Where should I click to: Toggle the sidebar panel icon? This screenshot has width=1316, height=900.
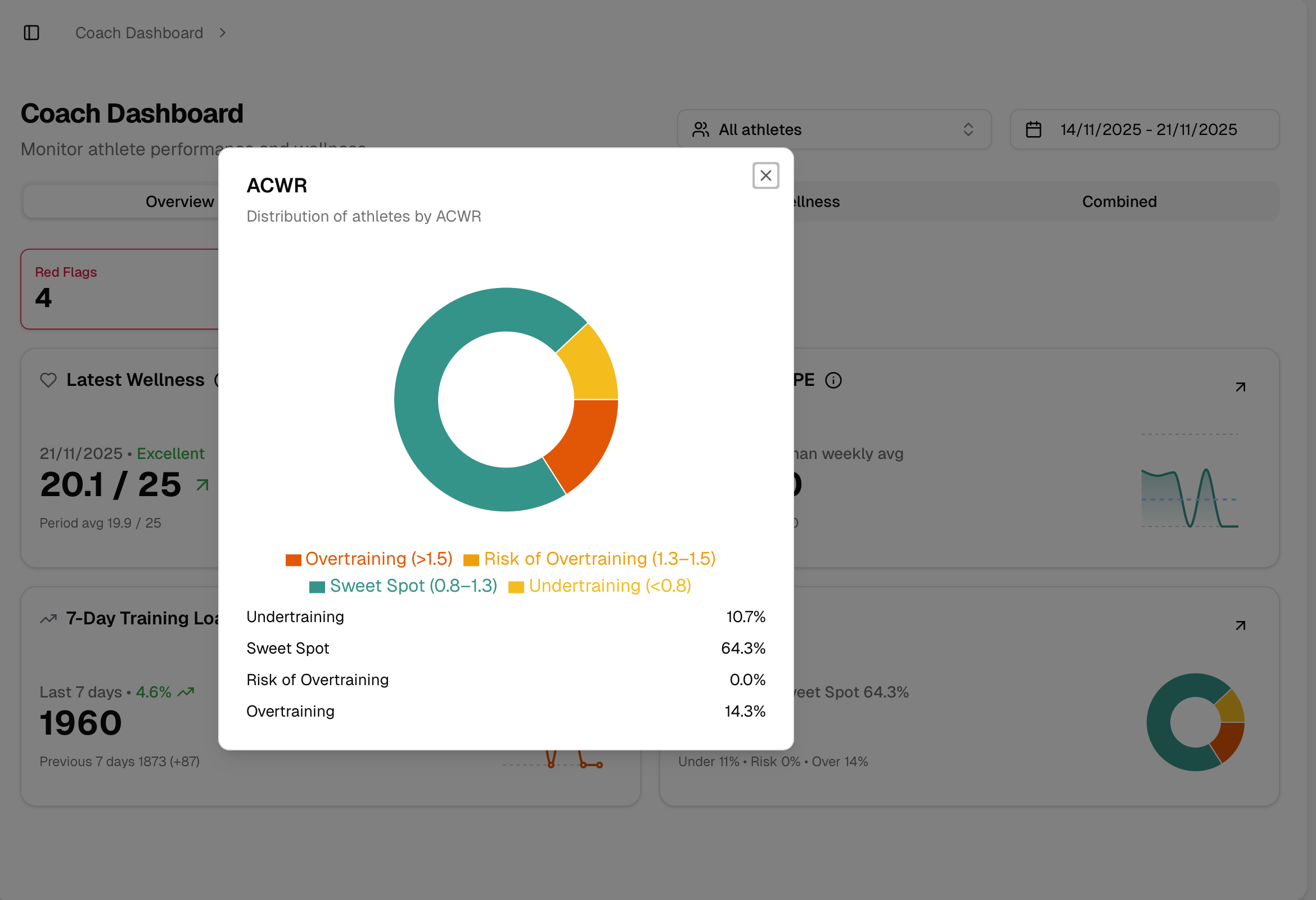pos(31,33)
